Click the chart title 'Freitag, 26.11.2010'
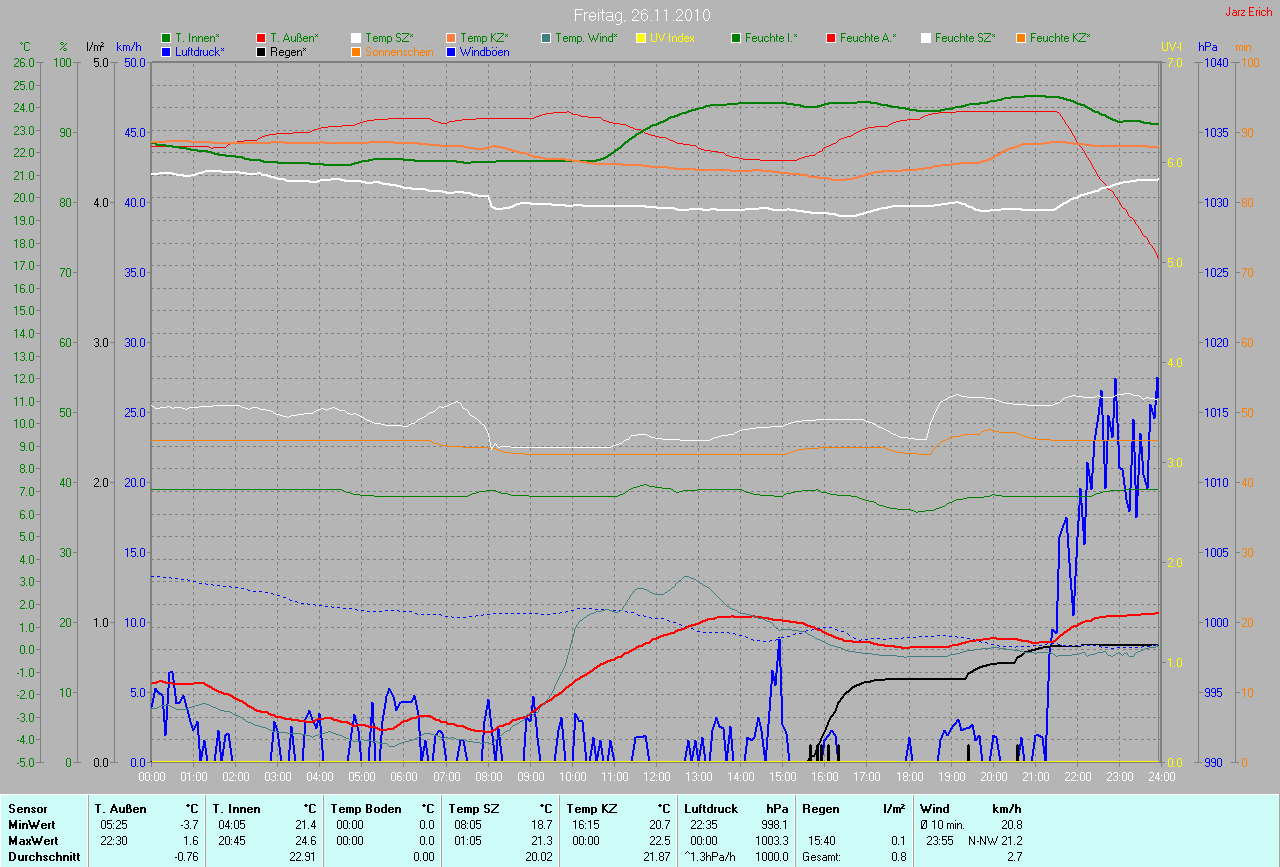1280x867 pixels. click(641, 16)
